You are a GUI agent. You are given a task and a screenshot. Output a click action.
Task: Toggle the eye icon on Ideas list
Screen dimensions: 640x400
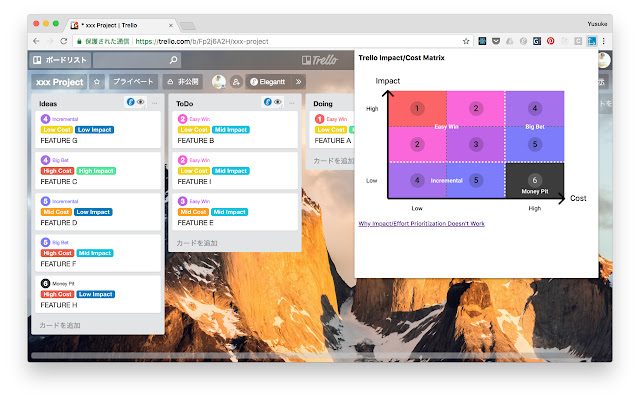point(140,102)
